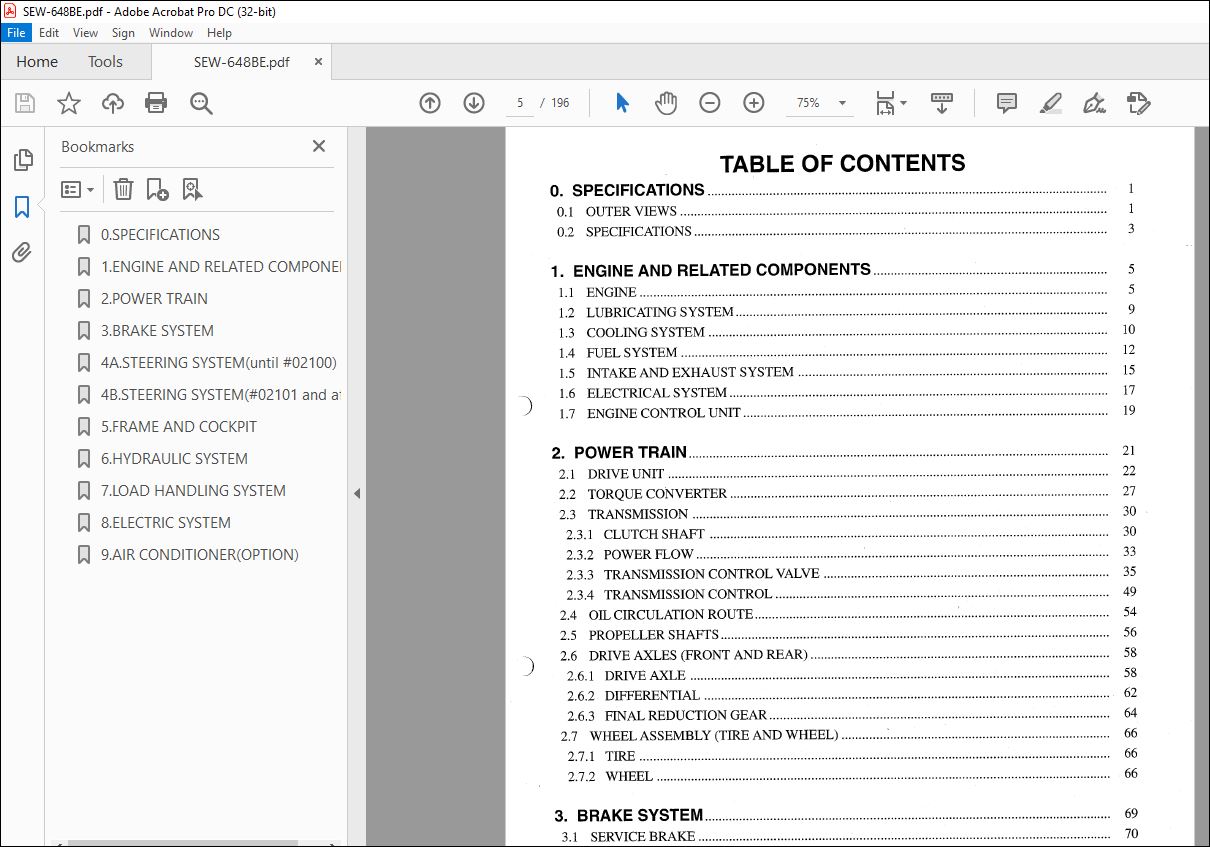This screenshot has width=1210, height=847.
Task: Add a sticky note comment
Action: coord(1007,103)
